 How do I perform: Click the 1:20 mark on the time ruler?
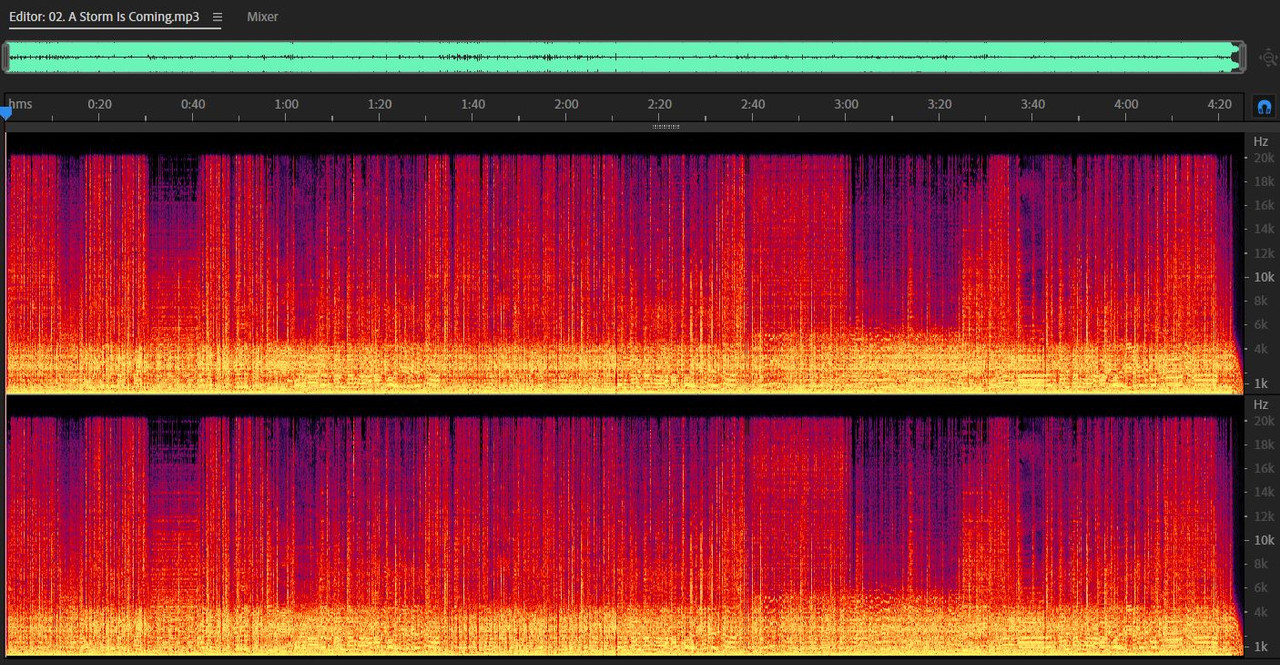click(380, 104)
